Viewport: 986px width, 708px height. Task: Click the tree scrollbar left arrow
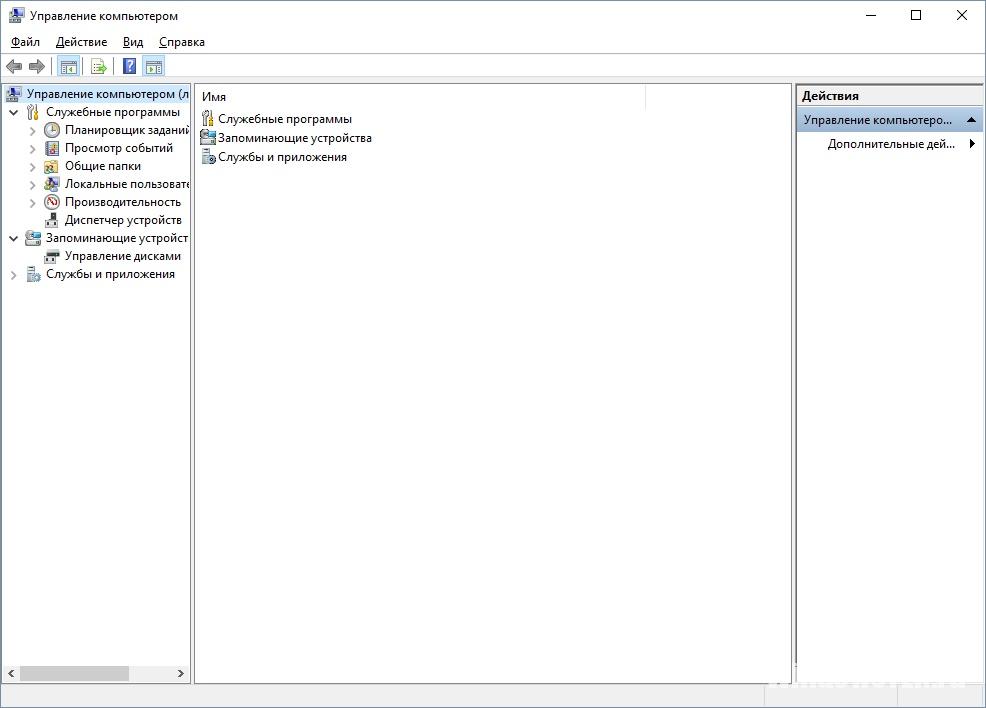tap(11, 673)
